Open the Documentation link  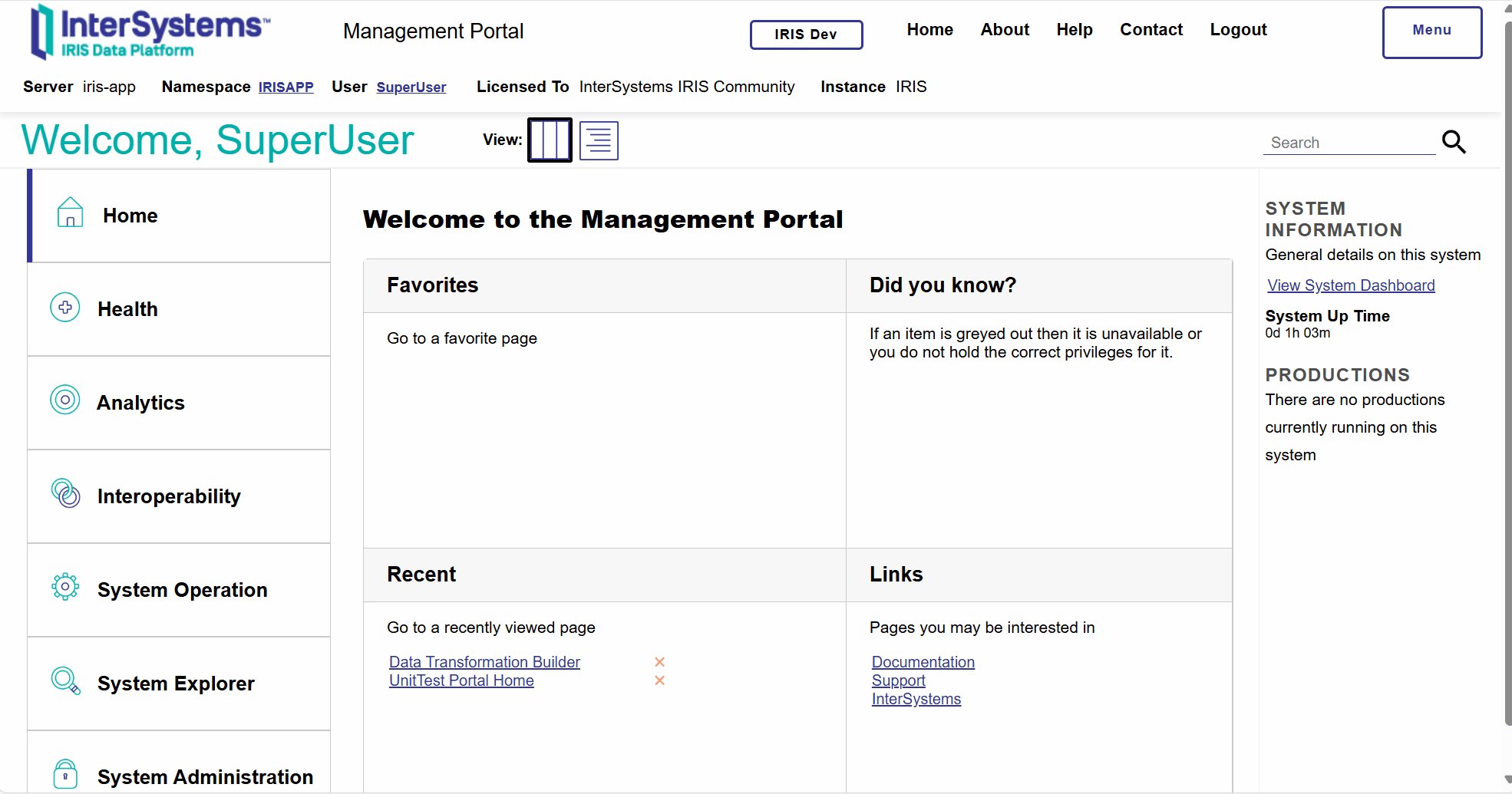[923, 662]
